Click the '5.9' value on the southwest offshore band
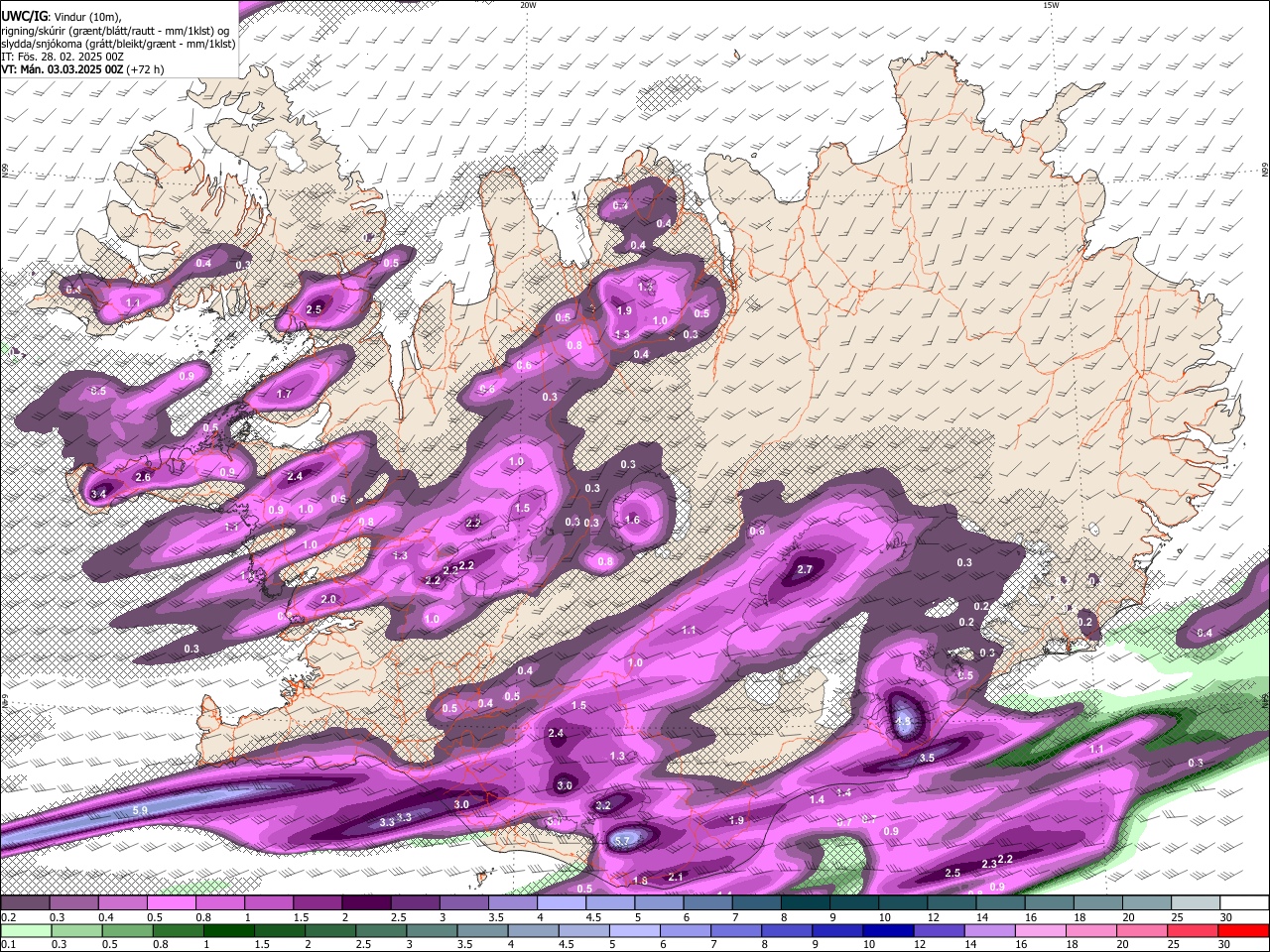Viewport: 1270px width, 952px height. tap(140, 811)
